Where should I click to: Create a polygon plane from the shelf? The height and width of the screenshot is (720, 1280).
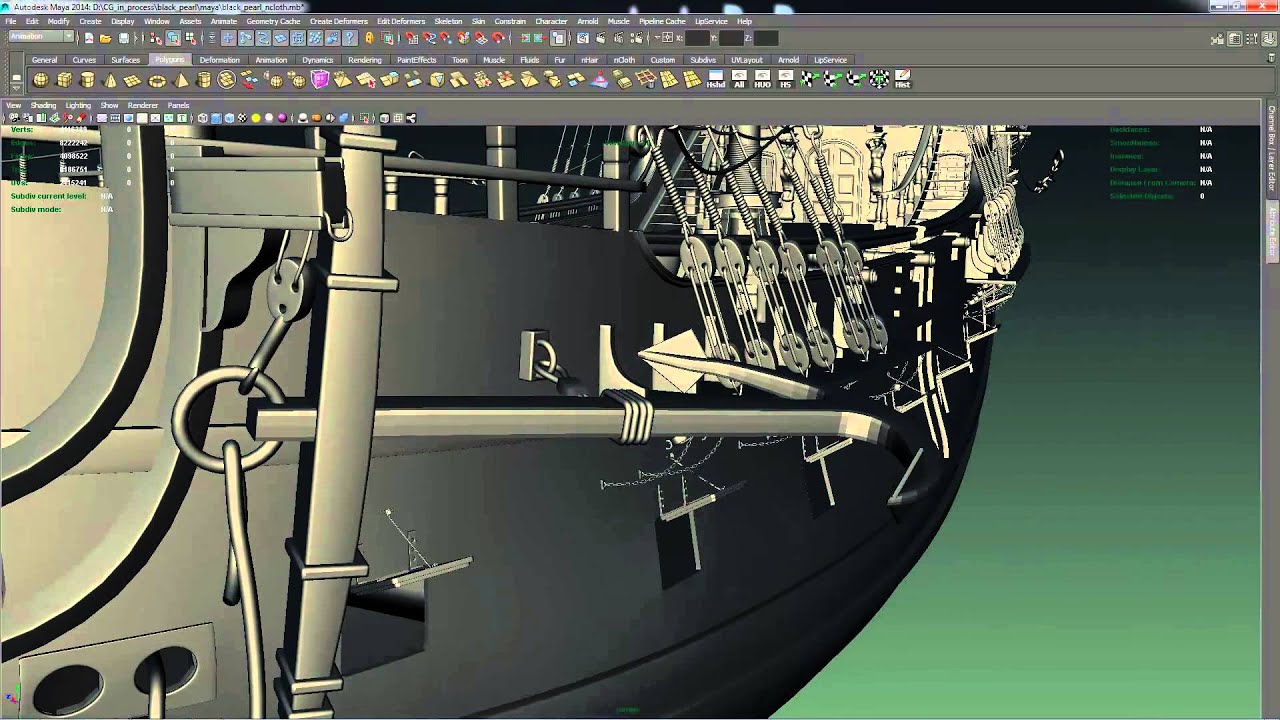click(x=132, y=80)
